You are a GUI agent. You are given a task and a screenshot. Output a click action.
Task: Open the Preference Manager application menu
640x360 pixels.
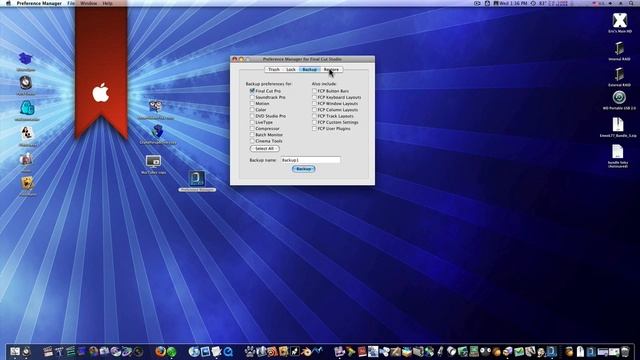click(x=39, y=3)
